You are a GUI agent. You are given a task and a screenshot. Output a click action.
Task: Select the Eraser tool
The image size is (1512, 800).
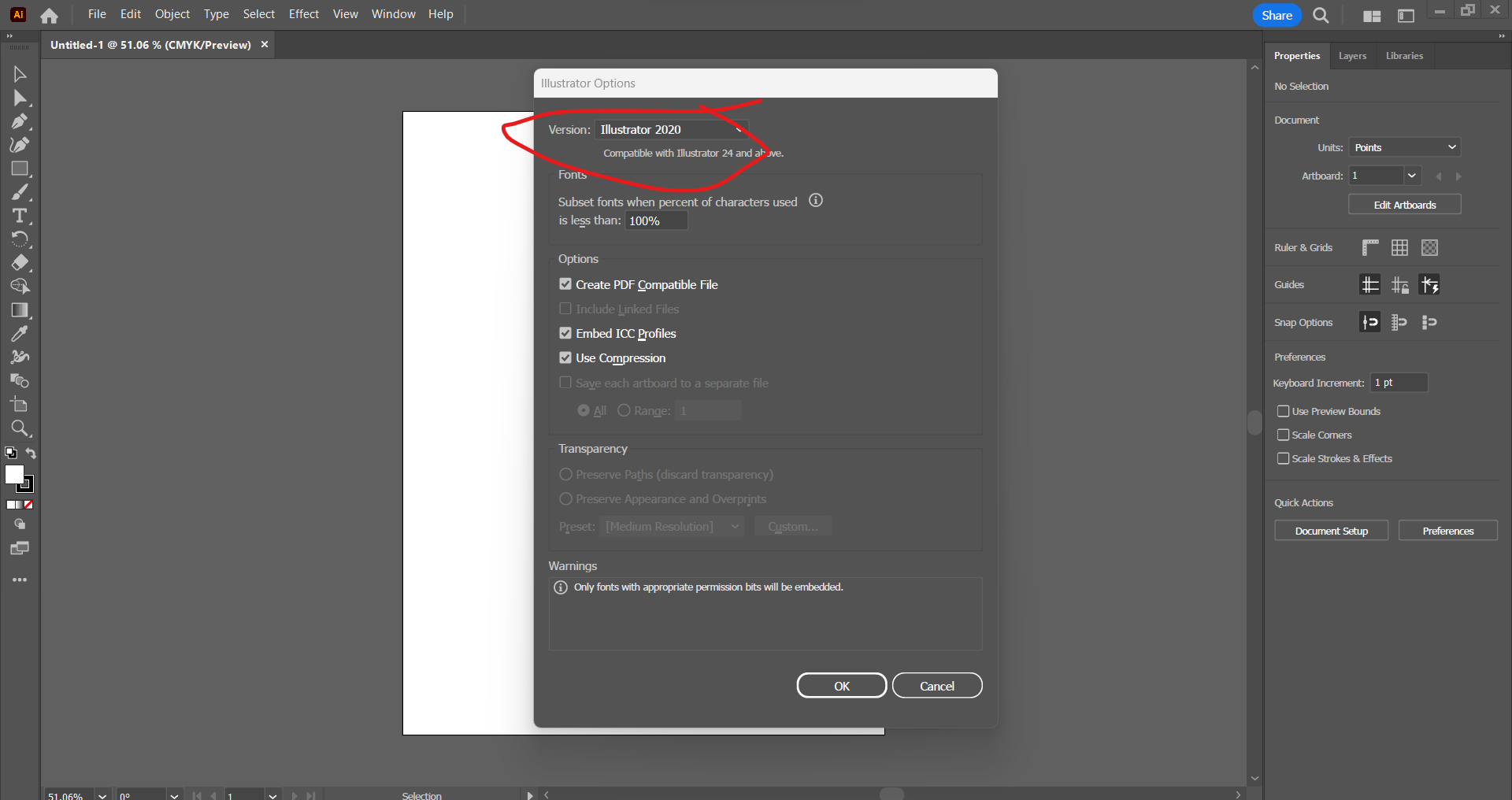[x=20, y=263]
